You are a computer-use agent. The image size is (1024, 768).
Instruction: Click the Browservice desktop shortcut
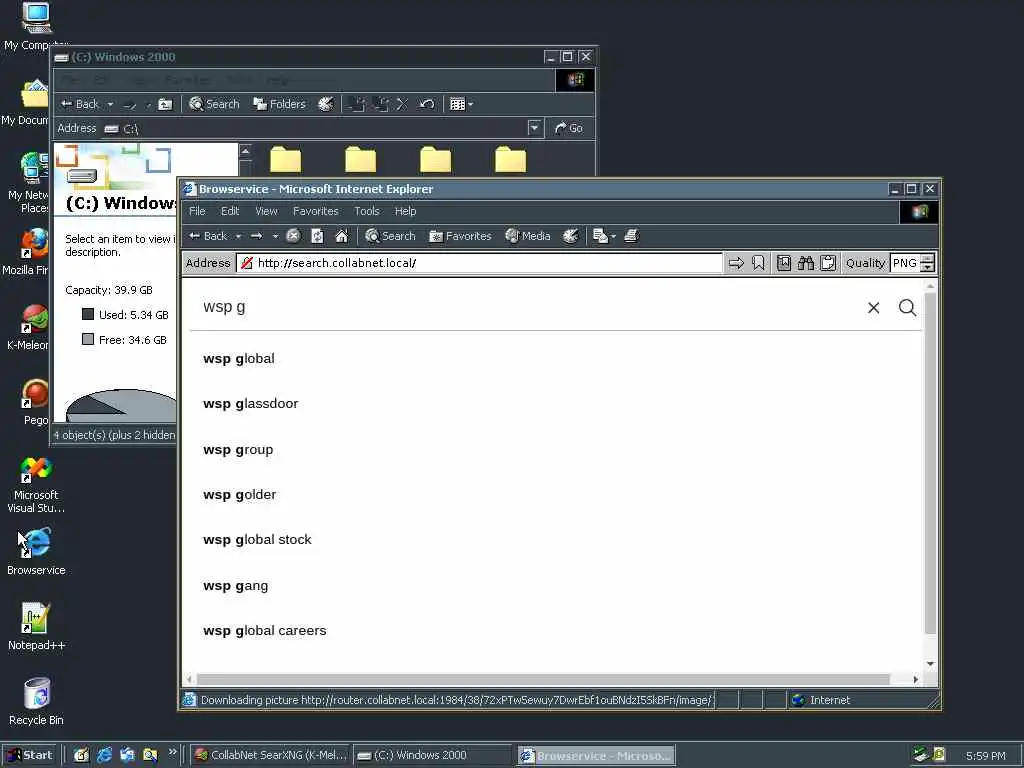click(36, 552)
